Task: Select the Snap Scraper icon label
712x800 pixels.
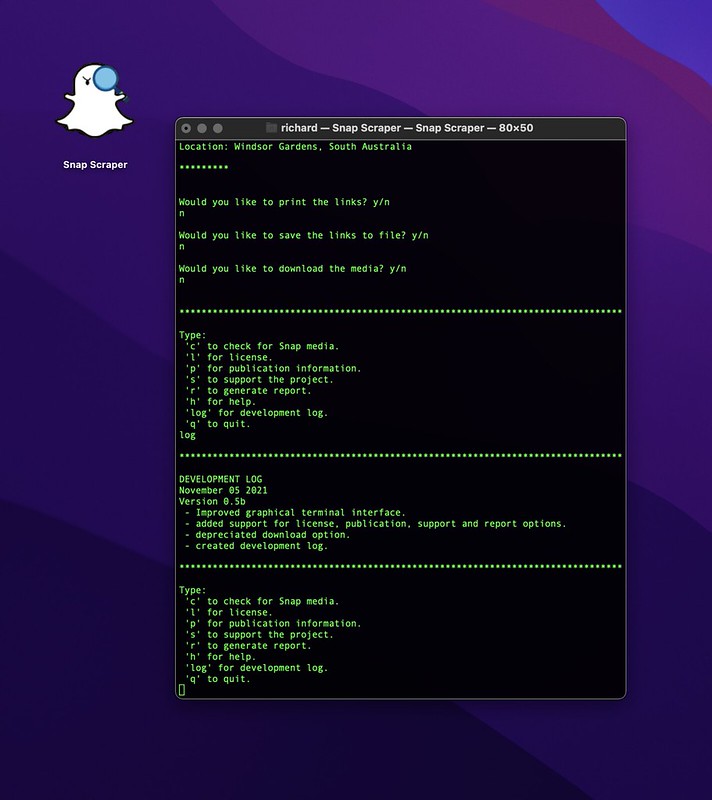Action: click(95, 165)
